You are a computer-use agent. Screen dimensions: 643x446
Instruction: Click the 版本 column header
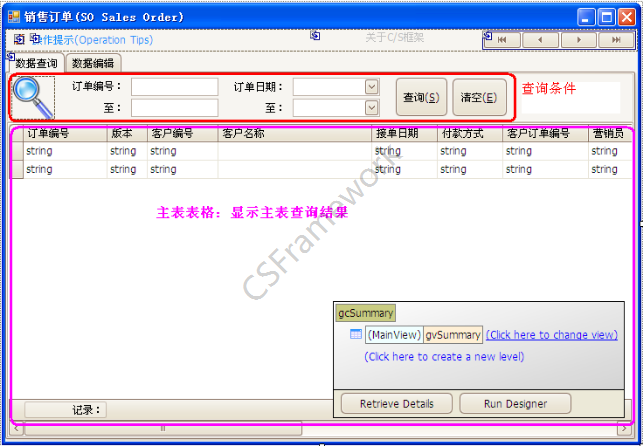(x=127, y=134)
